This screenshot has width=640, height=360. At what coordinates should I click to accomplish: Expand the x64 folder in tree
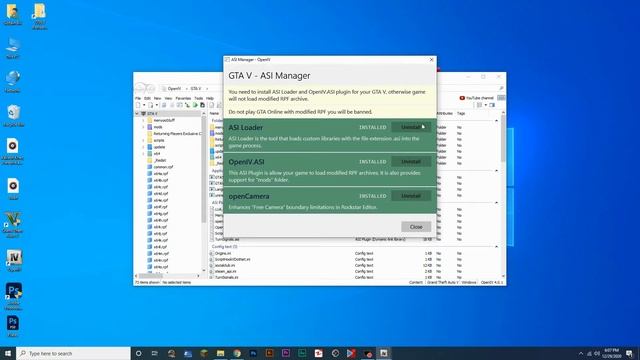[x=144, y=153]
